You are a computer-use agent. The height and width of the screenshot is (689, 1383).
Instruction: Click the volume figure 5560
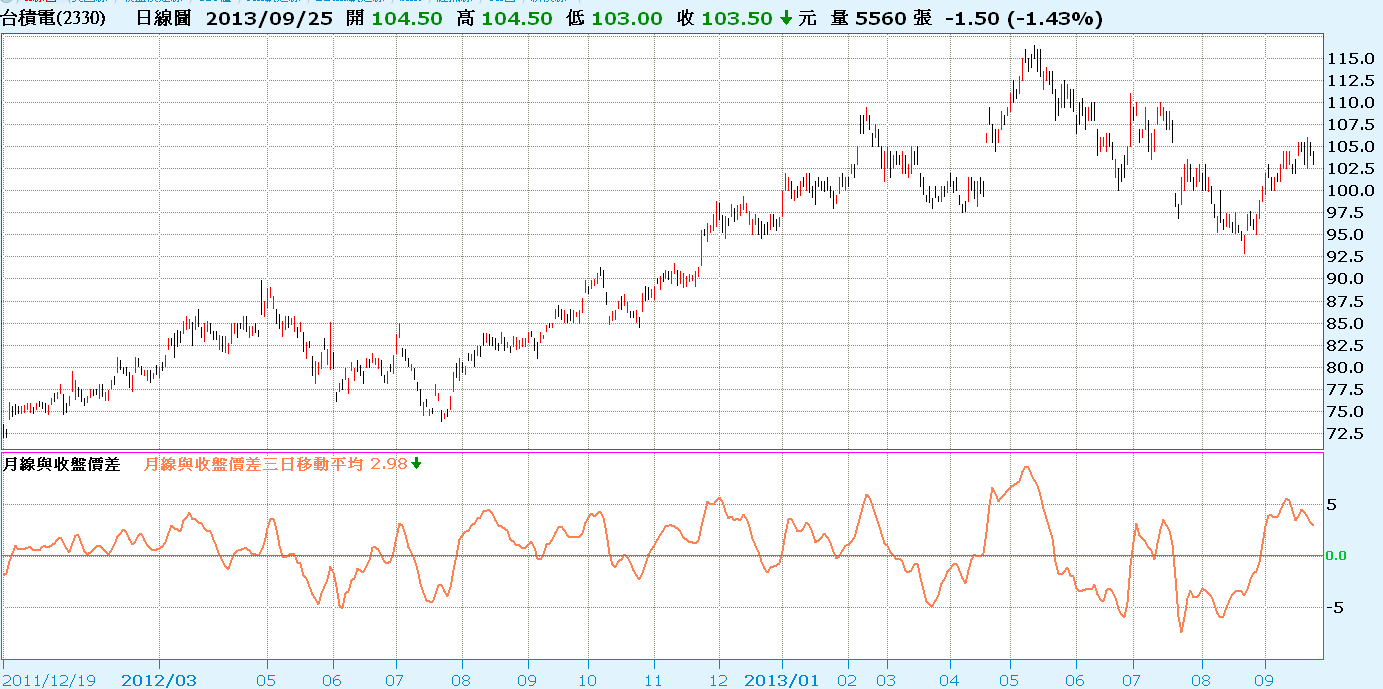pos(885,18)
